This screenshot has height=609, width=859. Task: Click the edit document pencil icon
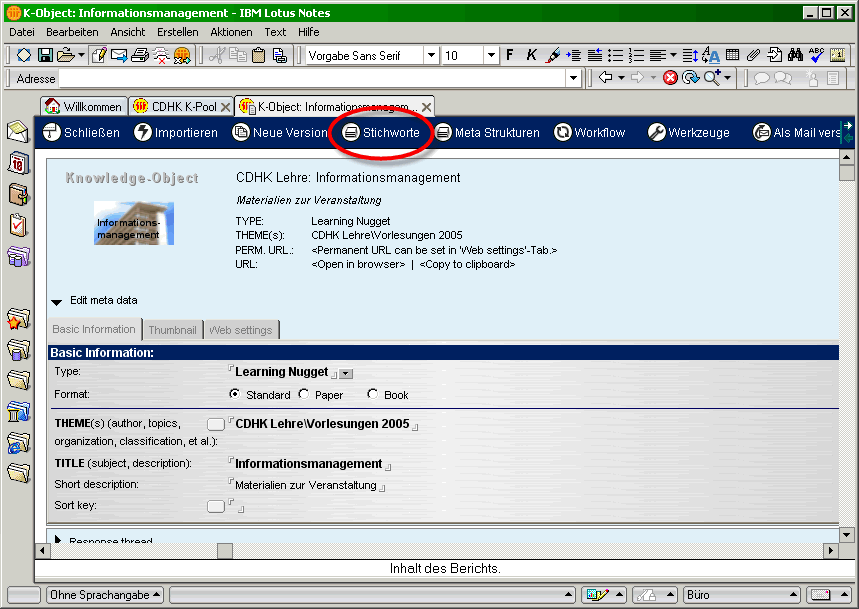click(99, 55)
